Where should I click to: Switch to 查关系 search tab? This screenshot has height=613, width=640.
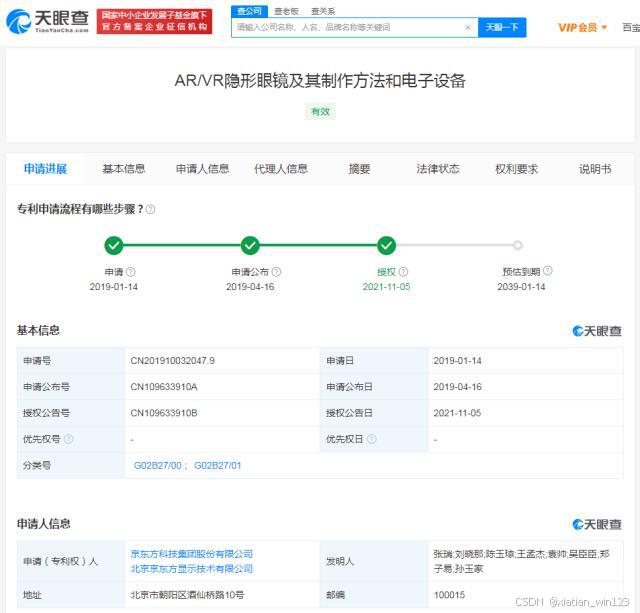(x=323, y=11)
